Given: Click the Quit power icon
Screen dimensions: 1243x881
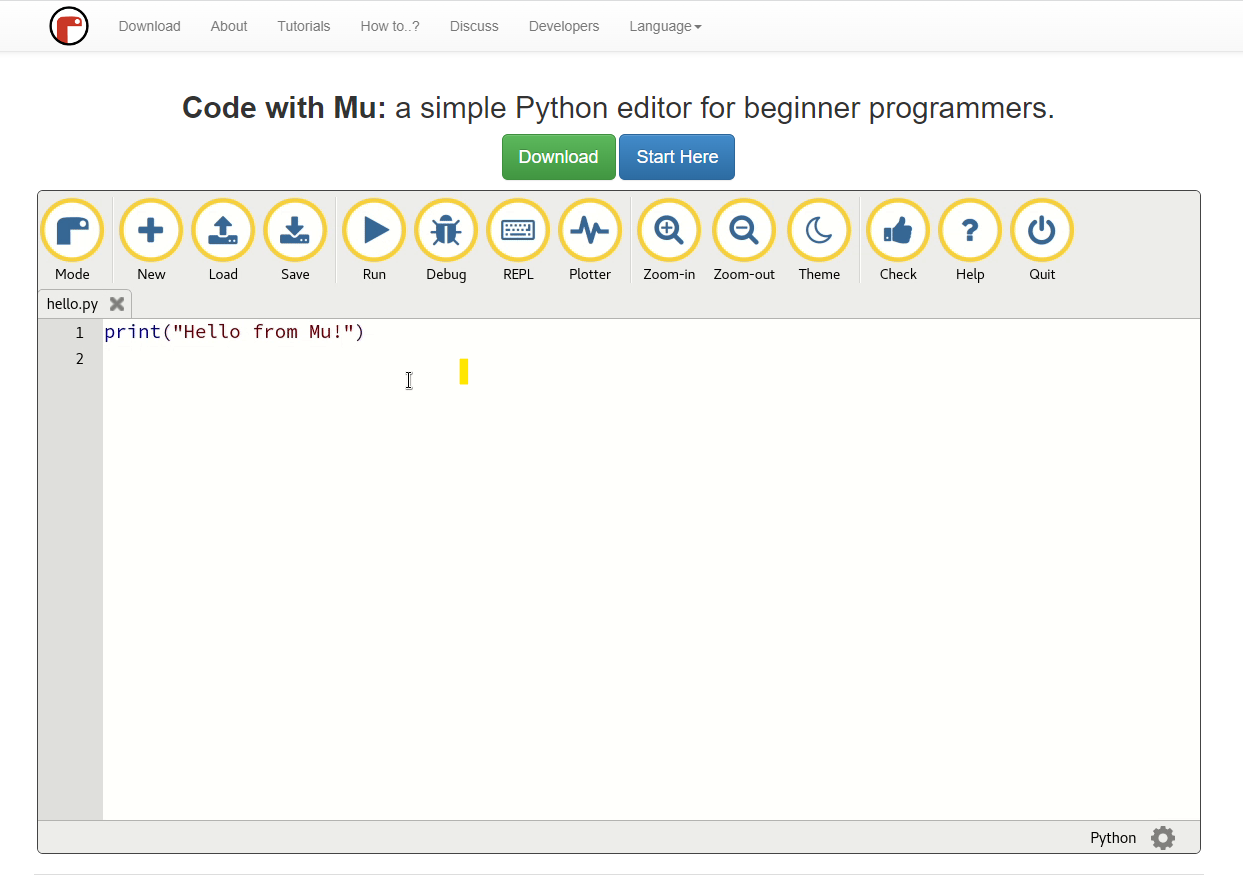Looking at the screenshot, I should pos(1042,231).
